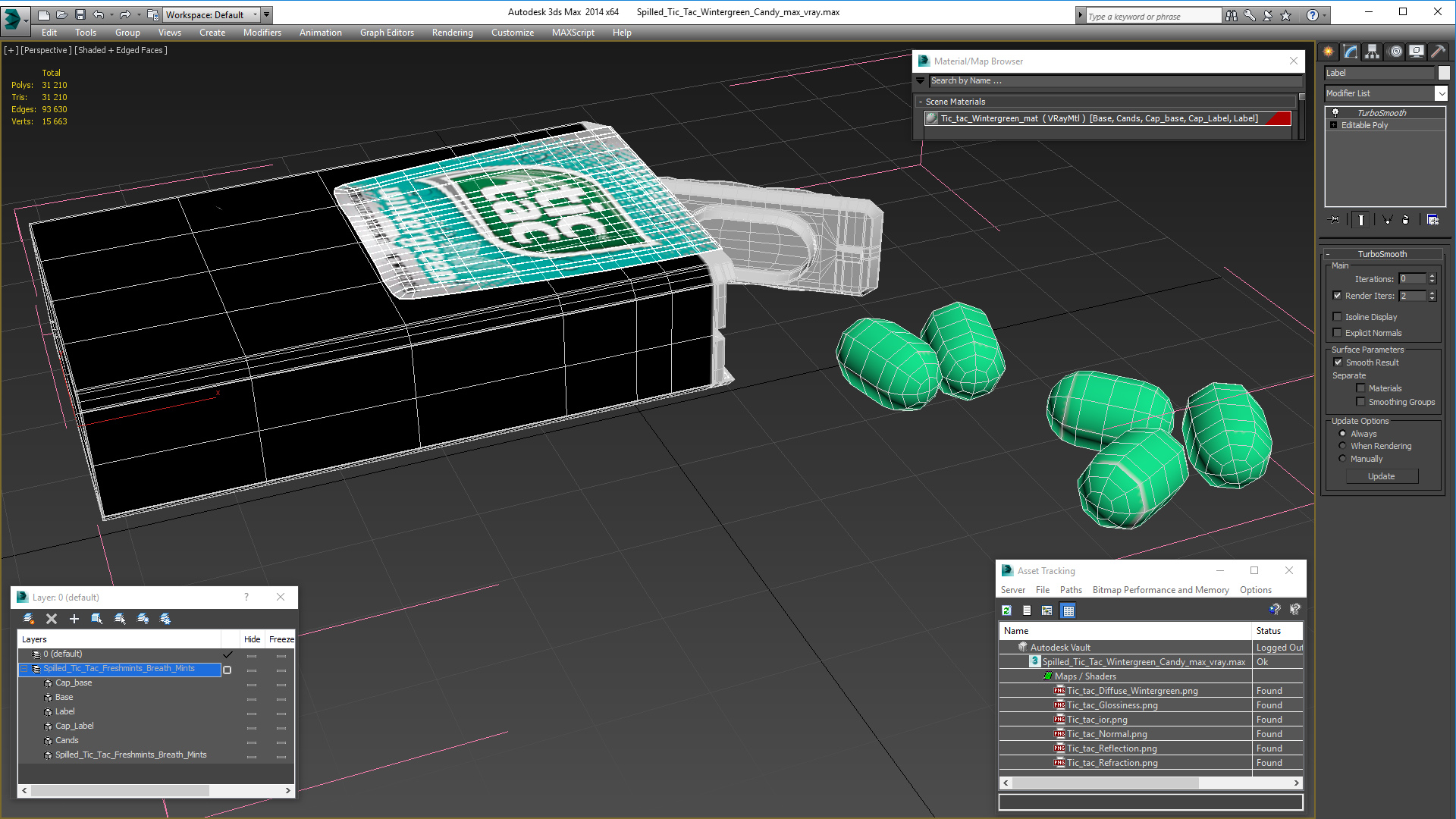The height and width of the screenshot is (819, 1456).
Task: Click the binoculars search icon in title bar
Action: (x=1231, y=15)
